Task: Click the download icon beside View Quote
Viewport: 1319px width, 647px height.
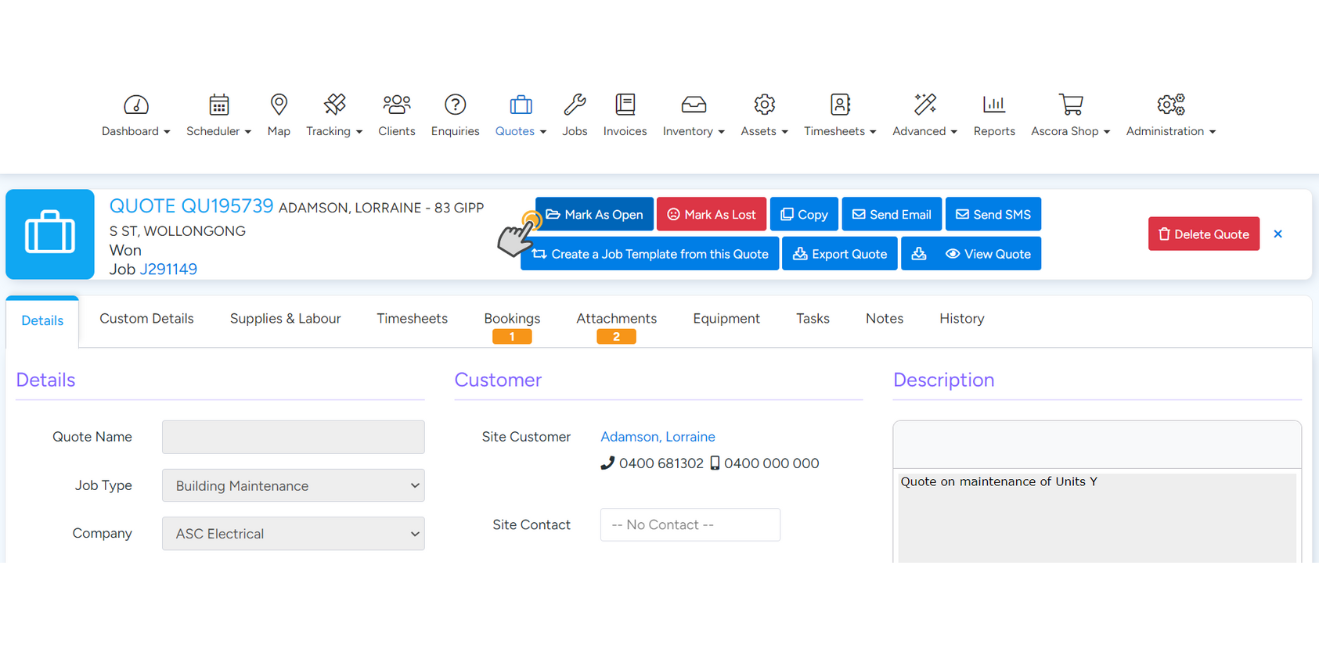Action: click(x=919, y=254)
